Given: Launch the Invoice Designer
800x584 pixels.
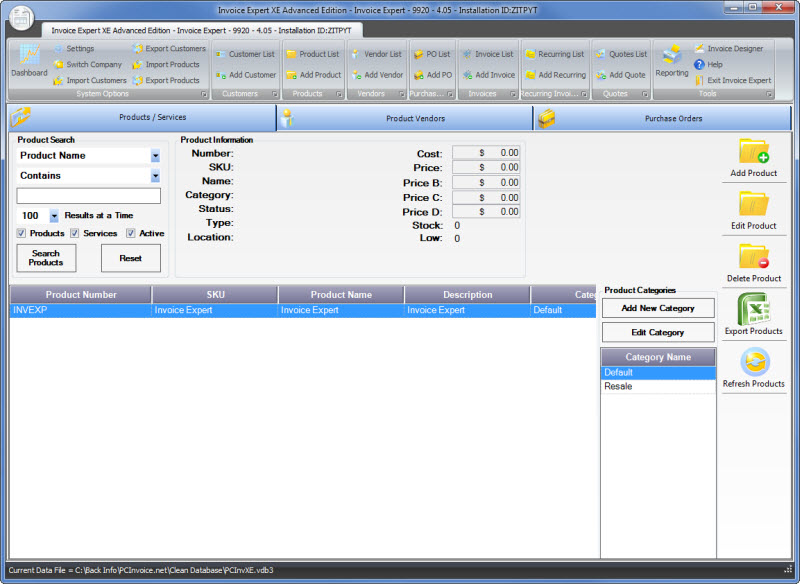Looking at the screenshot, I should coord(729,48).
